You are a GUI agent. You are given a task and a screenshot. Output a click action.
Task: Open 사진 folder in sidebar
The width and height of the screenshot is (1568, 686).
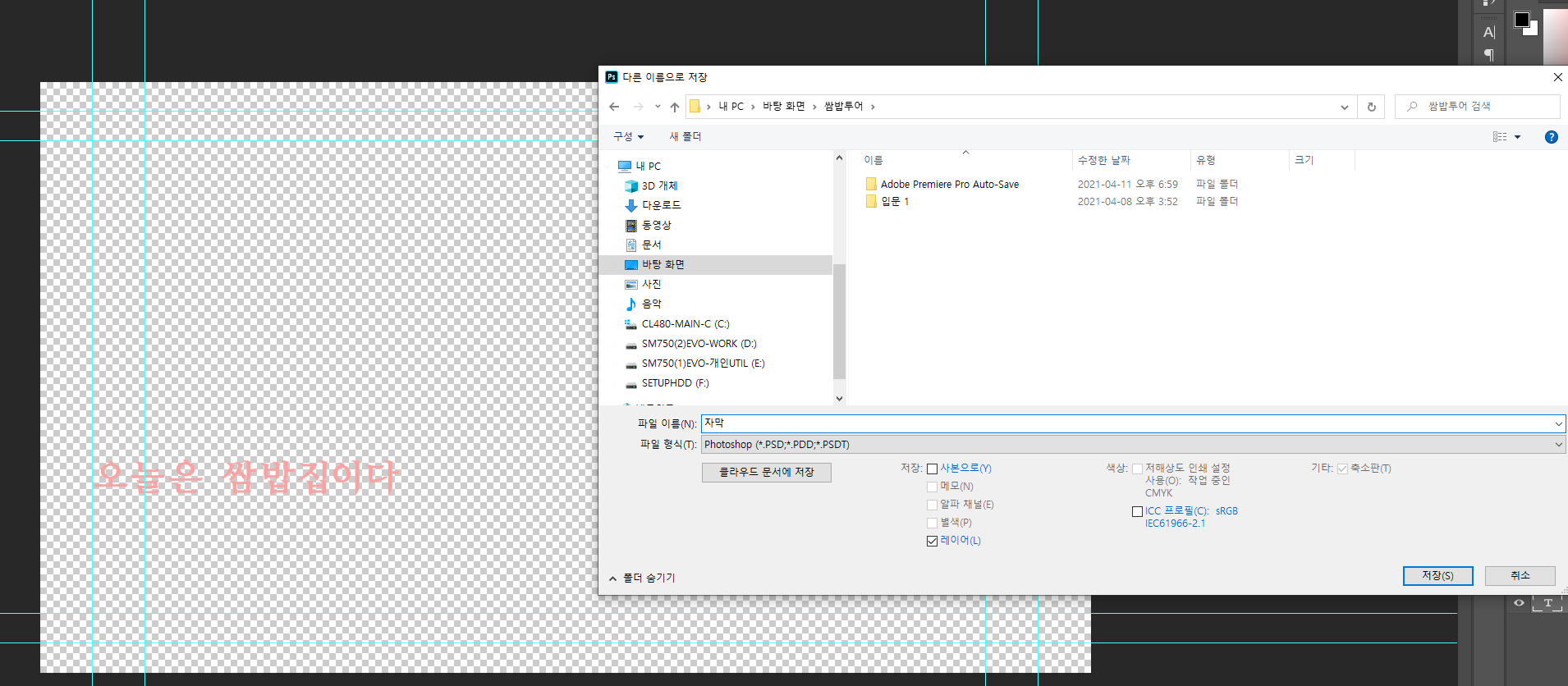[x=651, y=284]
